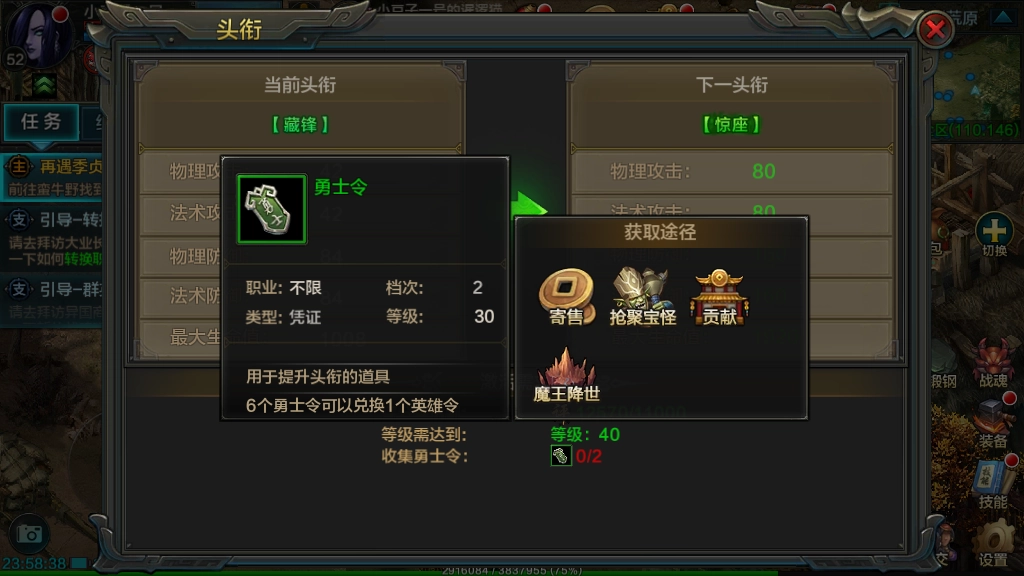Screen dimensions: 1024x576
Task: Expand the green double-chevron under avatar
Action: pyautogui.click(x=44, y=85)
